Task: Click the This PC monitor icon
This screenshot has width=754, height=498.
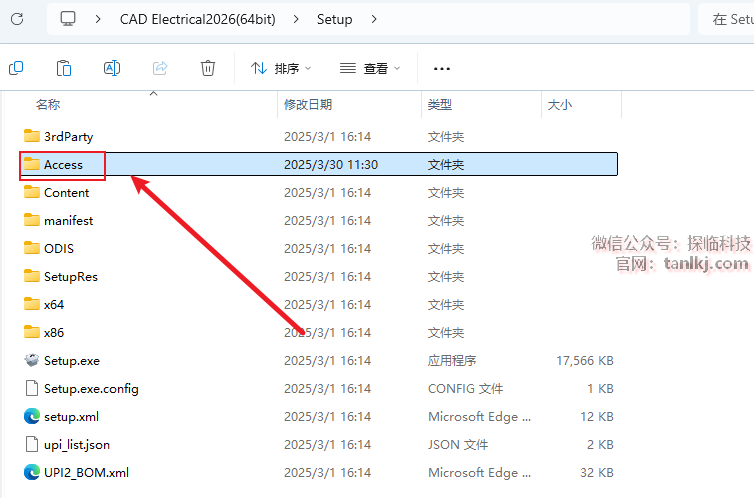Action: [x=68, y=19]
